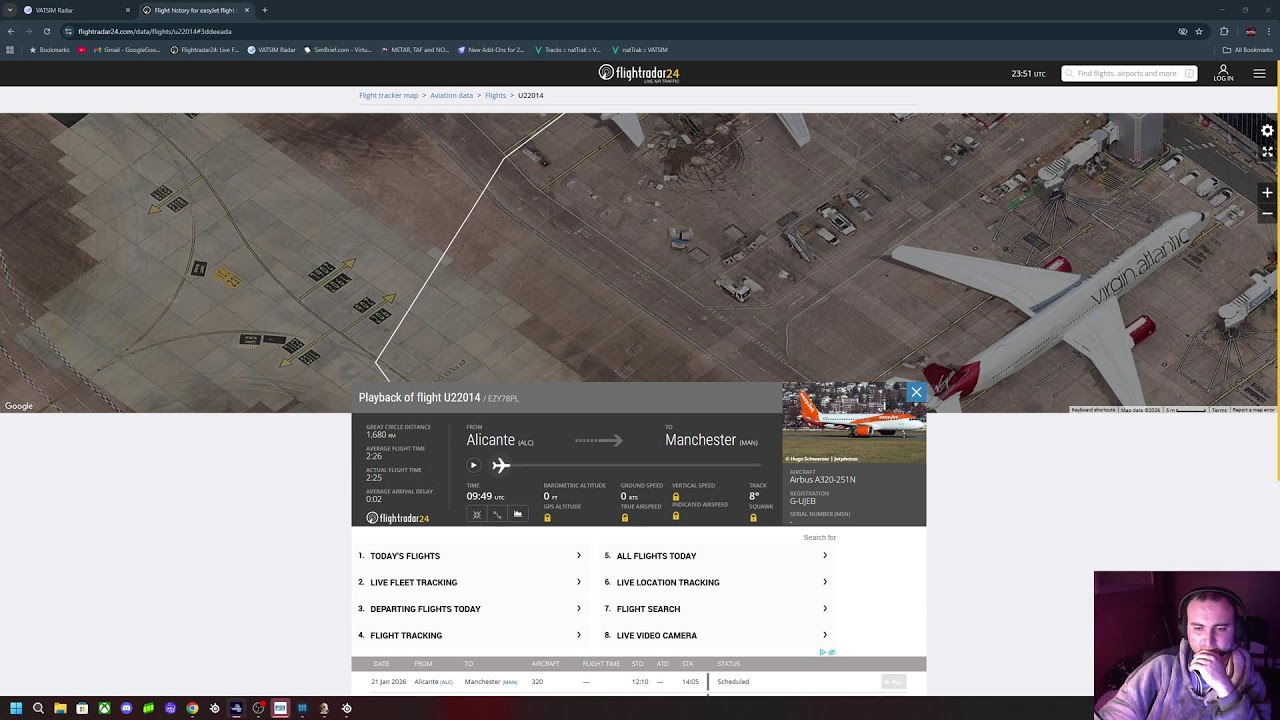The height and width of the screenshot is (720, 1280).
Task: Open the Flightradar24: Live F... bookmark
Action: tap(204, 50)
